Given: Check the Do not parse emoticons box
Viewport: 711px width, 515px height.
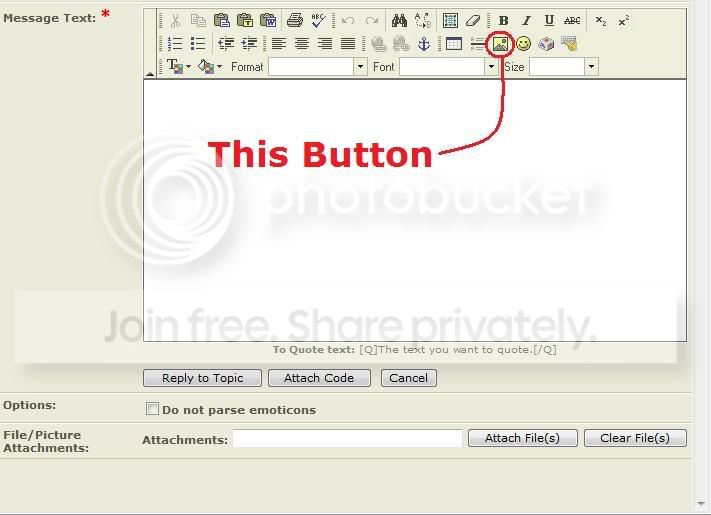Looking at the screenshot, I should (x=152, y=408).
